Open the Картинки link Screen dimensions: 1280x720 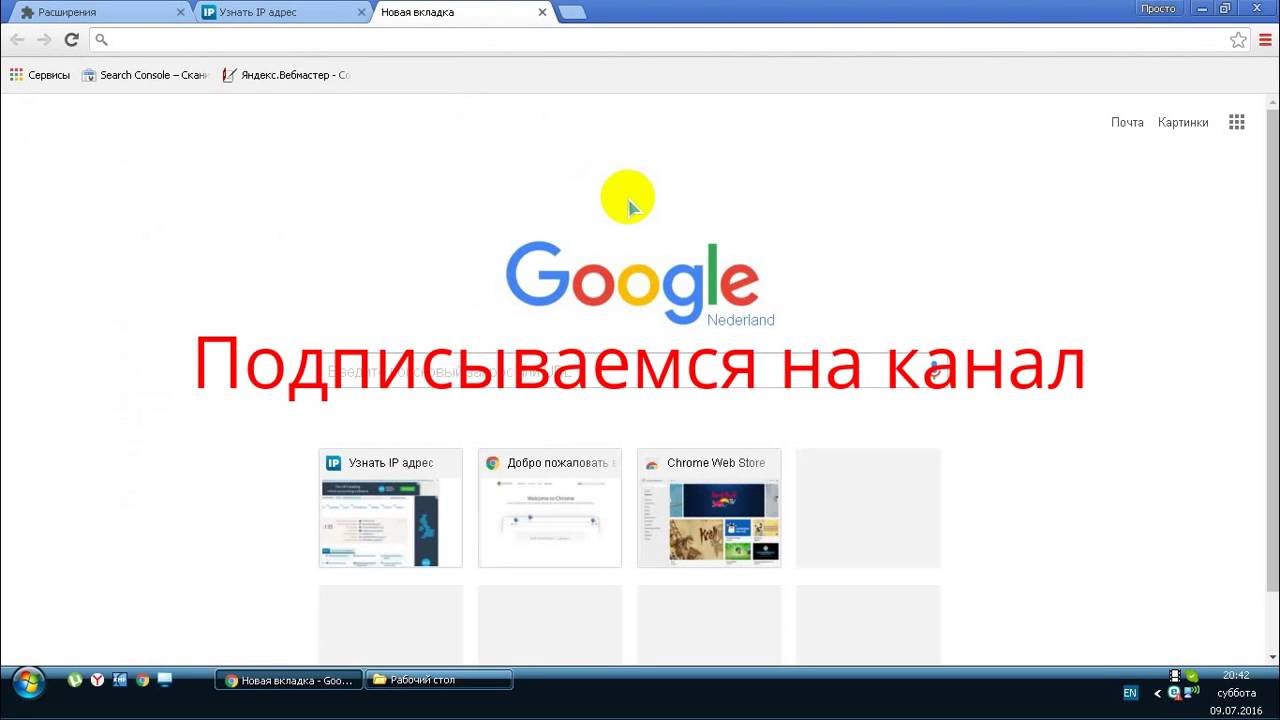pos(1183,122)
